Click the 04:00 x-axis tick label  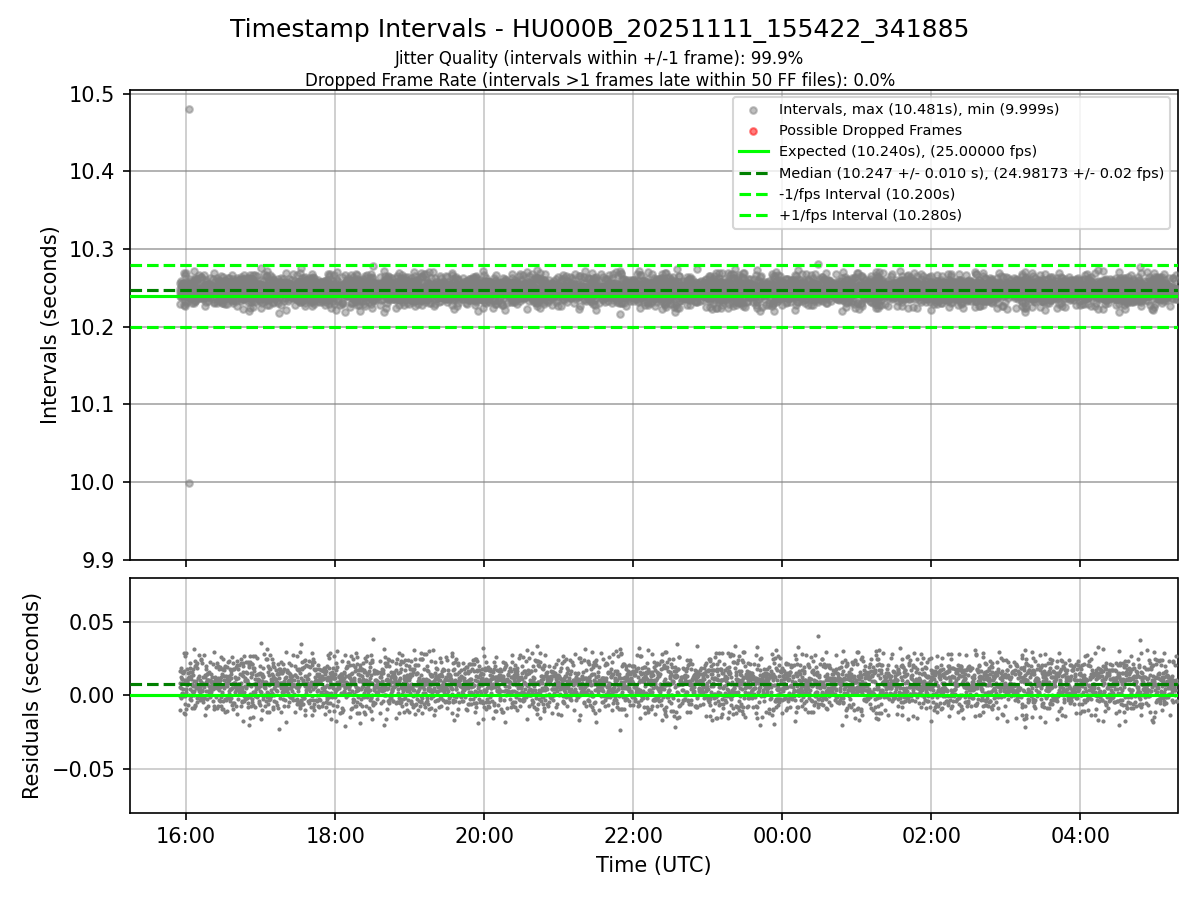click(x=1080, y=835)
